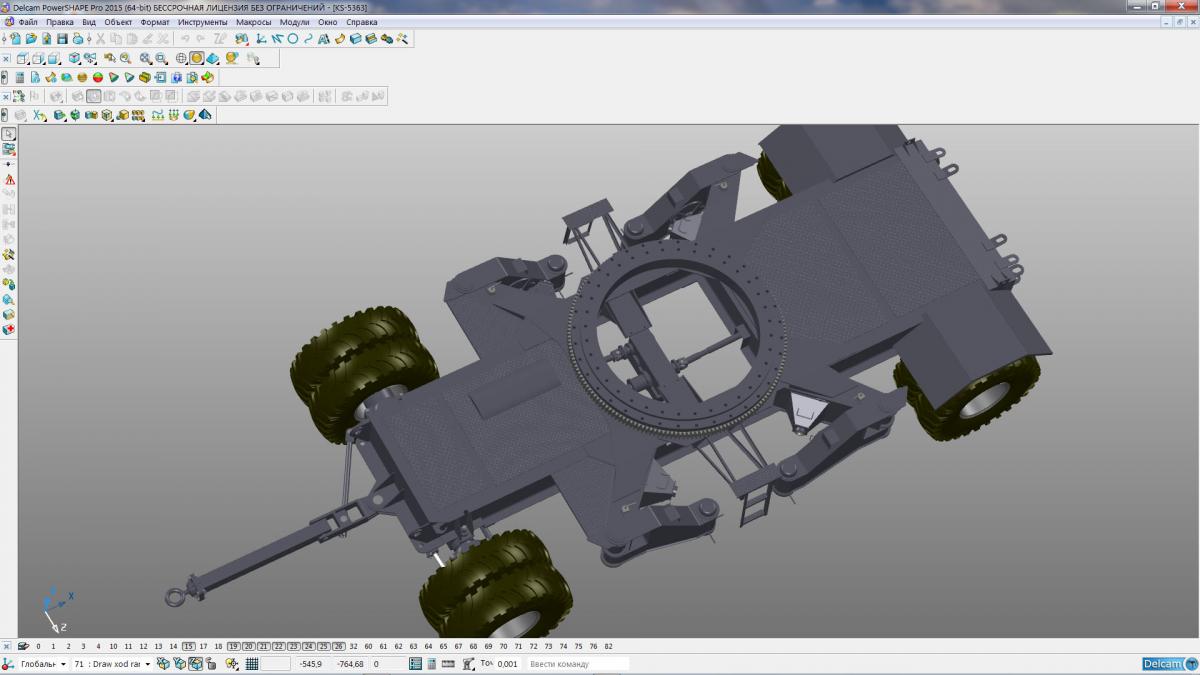The width and height of the screenshot is (1200, 675).
Task: Open the Правка menu
Action: (x=60, y=22)
